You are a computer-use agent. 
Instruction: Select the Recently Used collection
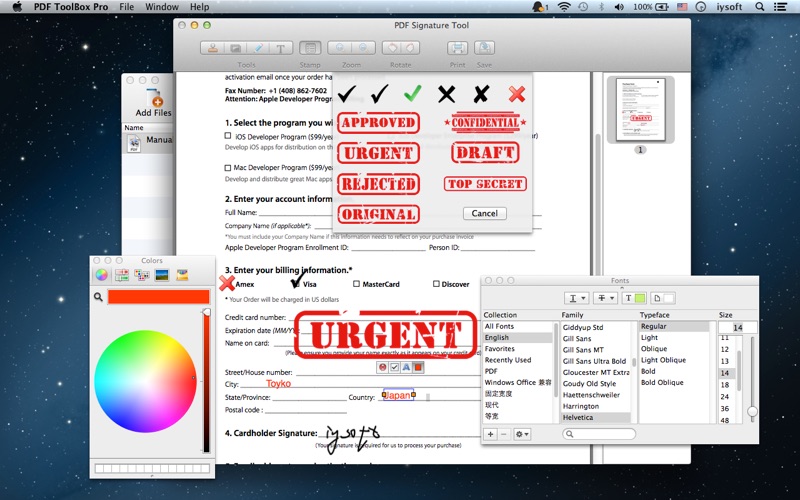tap(518, 360)
